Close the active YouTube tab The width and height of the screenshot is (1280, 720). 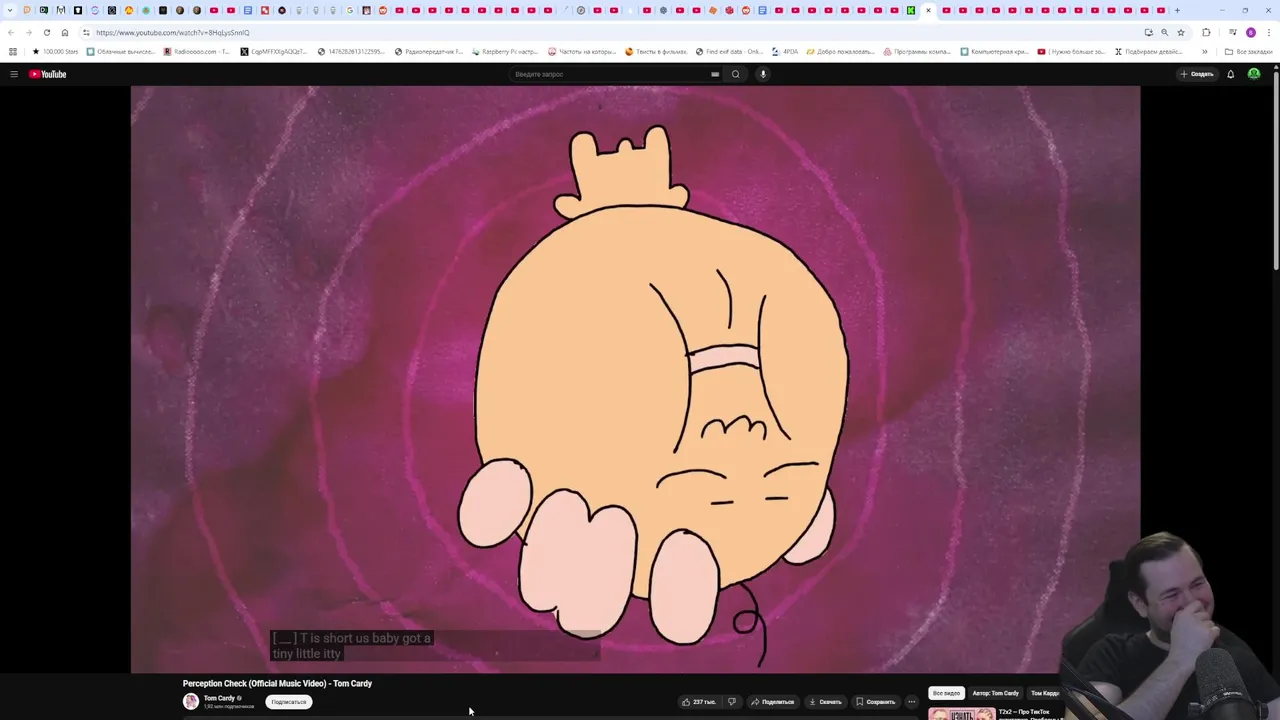[928, 10]
